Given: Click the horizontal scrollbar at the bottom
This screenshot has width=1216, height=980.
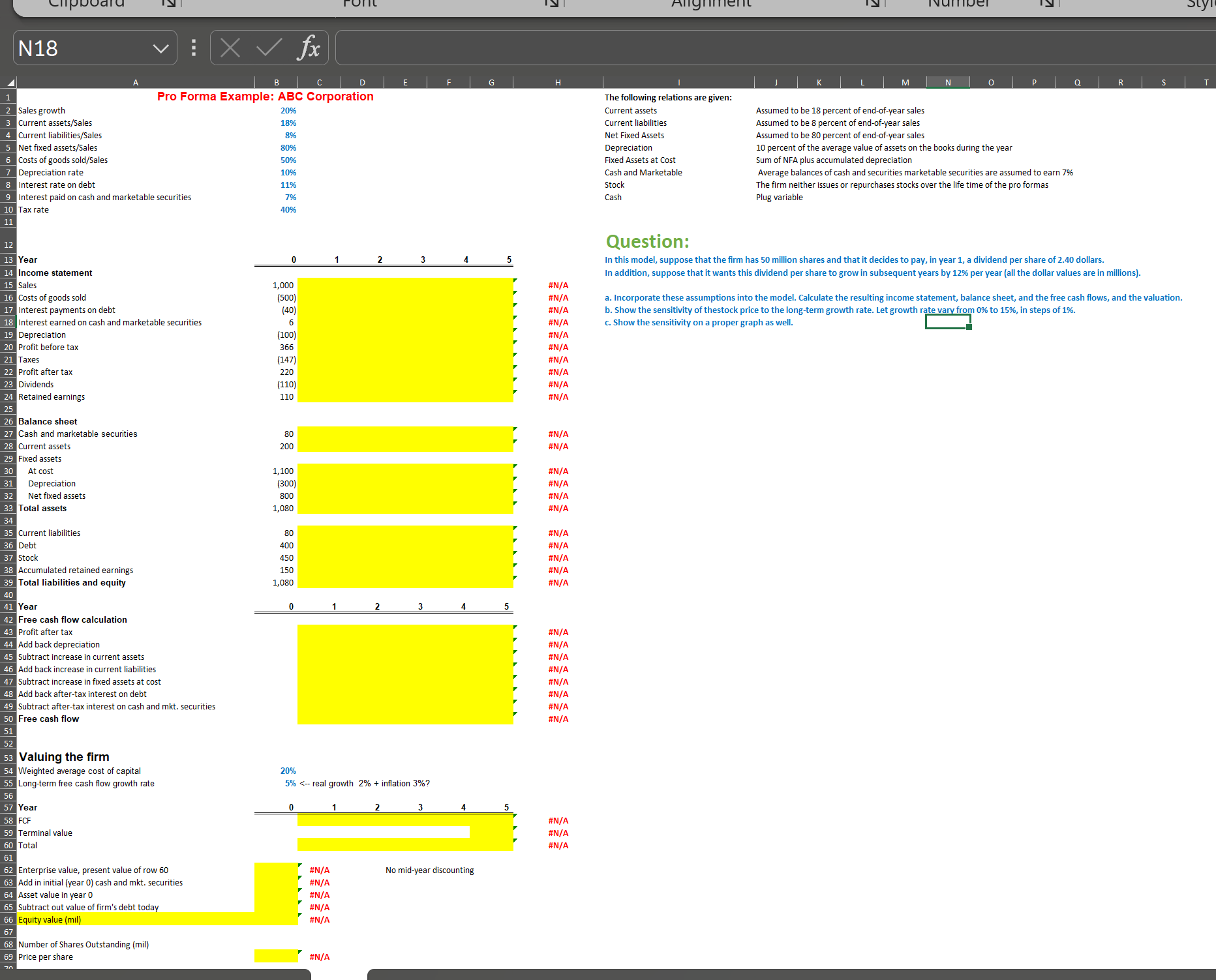Looking at the screenshot, I should (x=791, y=974).
